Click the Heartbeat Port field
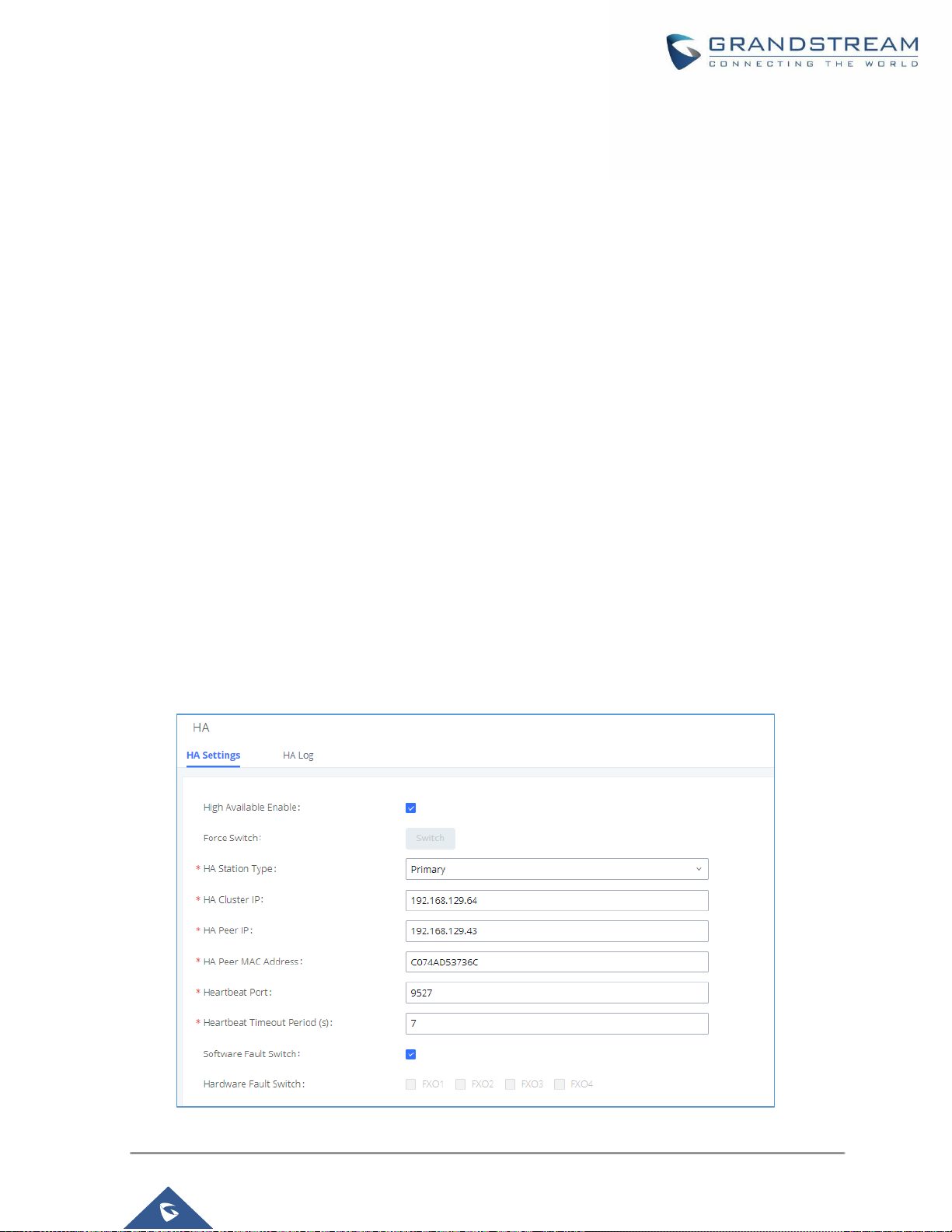 (556, 993)
